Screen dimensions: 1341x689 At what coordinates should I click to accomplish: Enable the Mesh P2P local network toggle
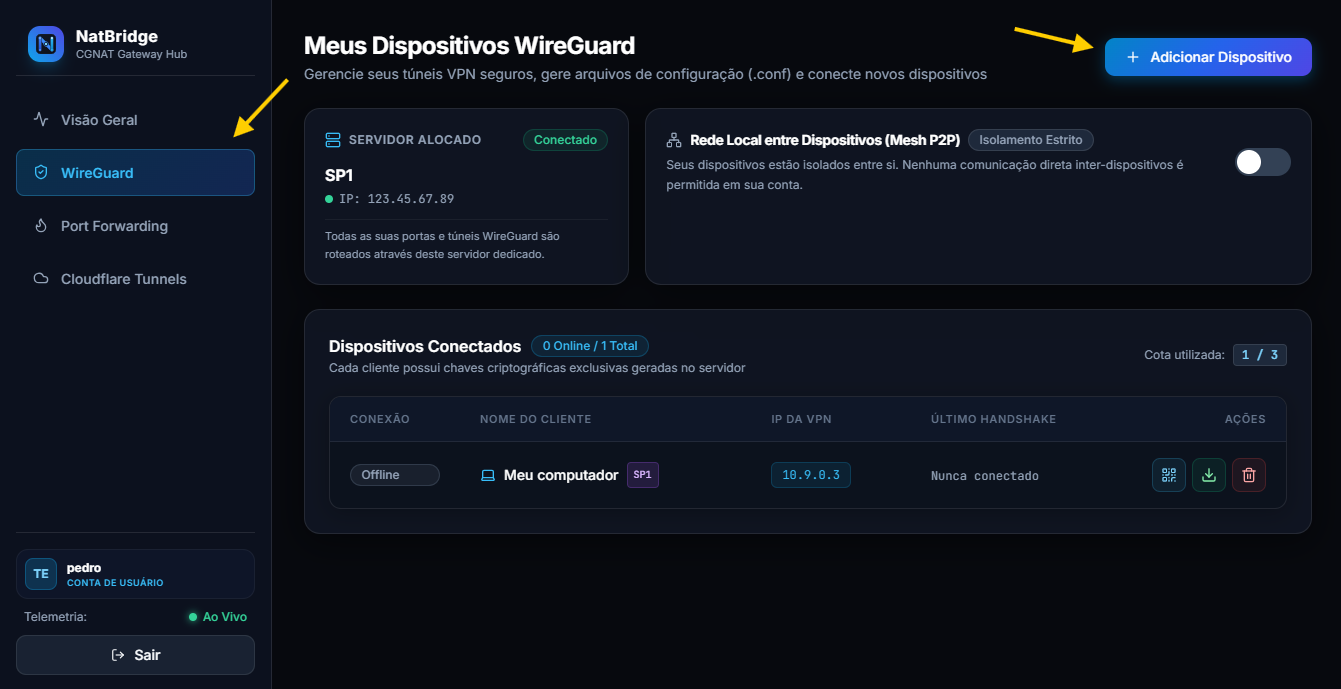coord(1263,162)
